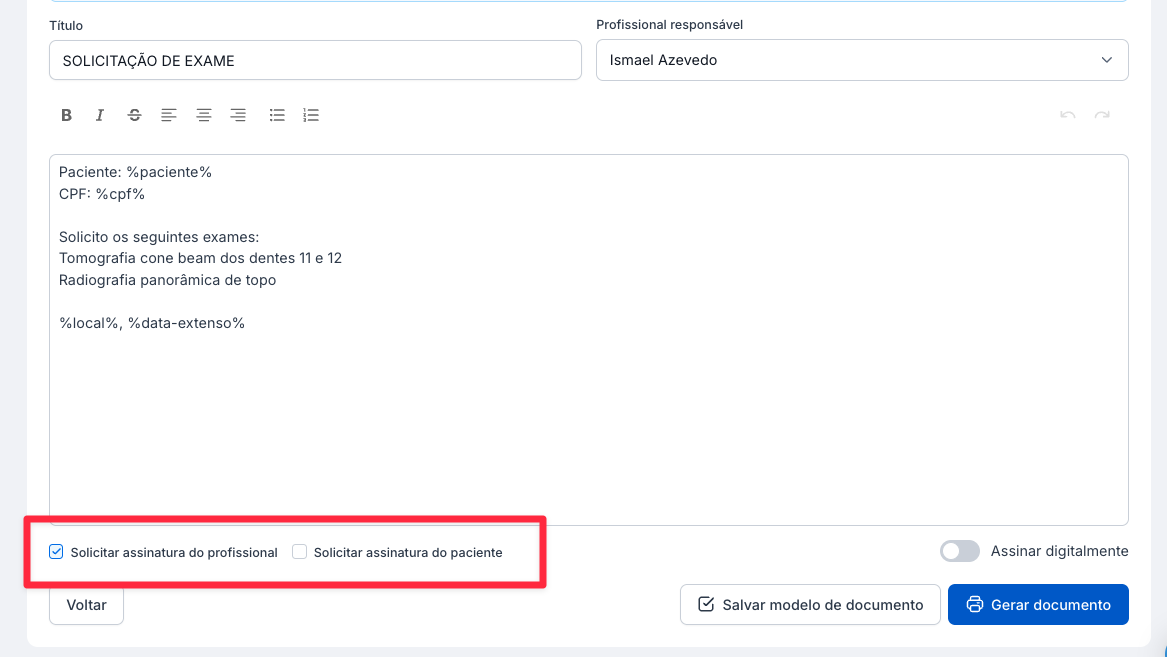
Task: Click the %local%, %data-extenso% line
Action: click(152, 323)
